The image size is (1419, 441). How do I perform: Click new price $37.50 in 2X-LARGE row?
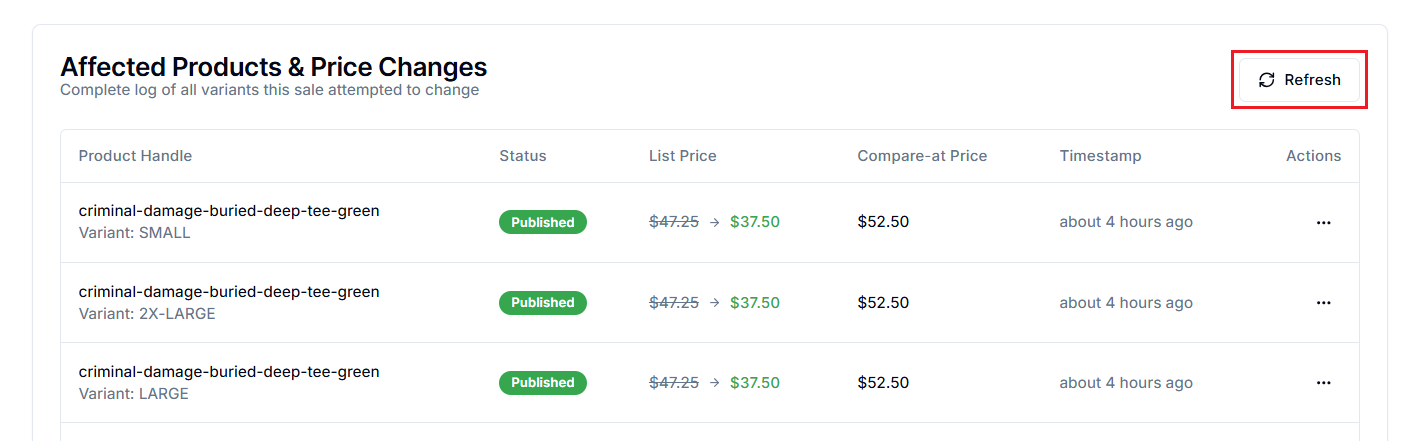pos(755,302)
